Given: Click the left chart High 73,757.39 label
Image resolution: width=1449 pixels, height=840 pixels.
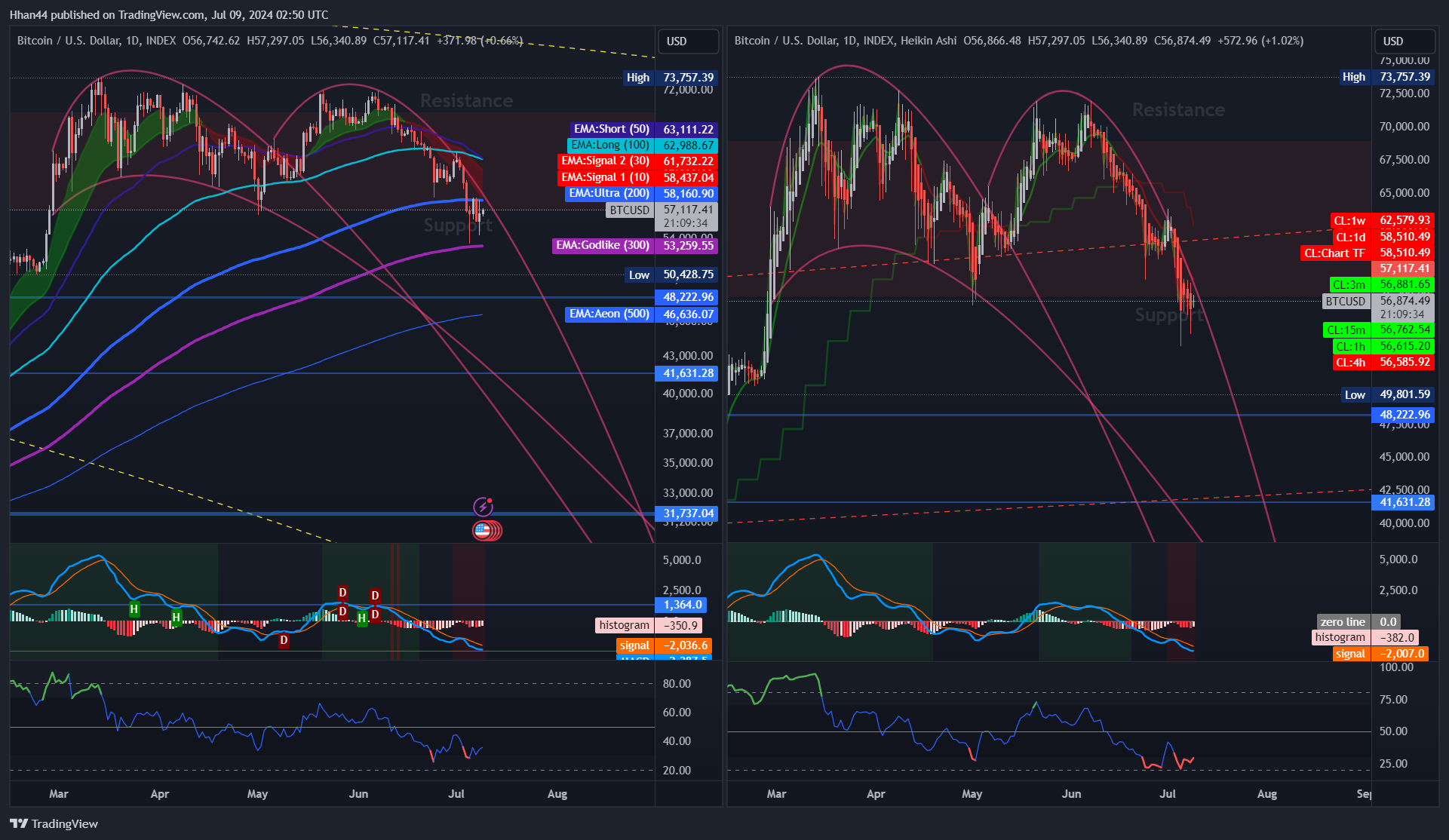Looking at the screenshot, I should pyautogui.click(x=671, y=78).
